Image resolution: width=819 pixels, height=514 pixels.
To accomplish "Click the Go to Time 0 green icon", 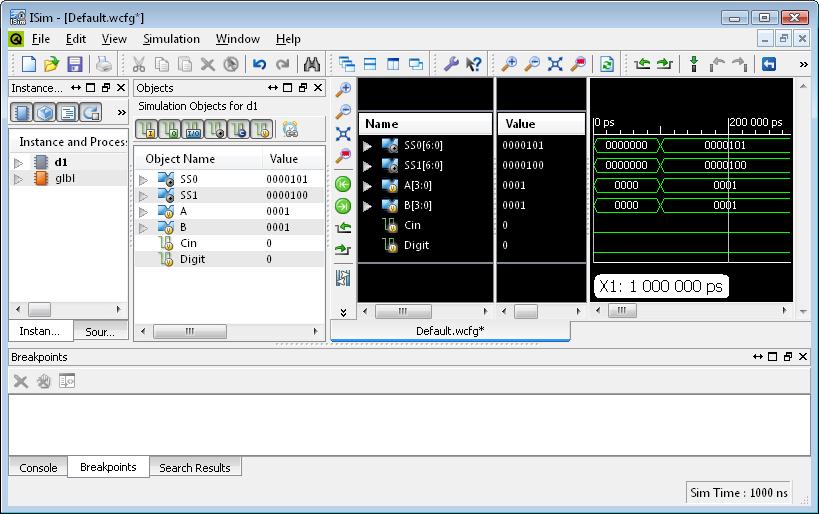I will tap(343, 184).
